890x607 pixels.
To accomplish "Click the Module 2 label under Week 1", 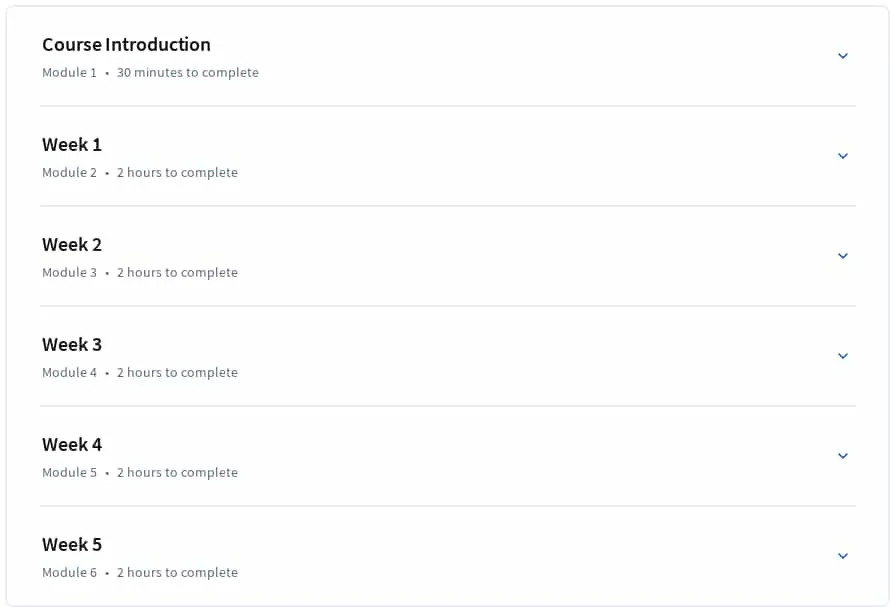I will click(x=69, y=173).
